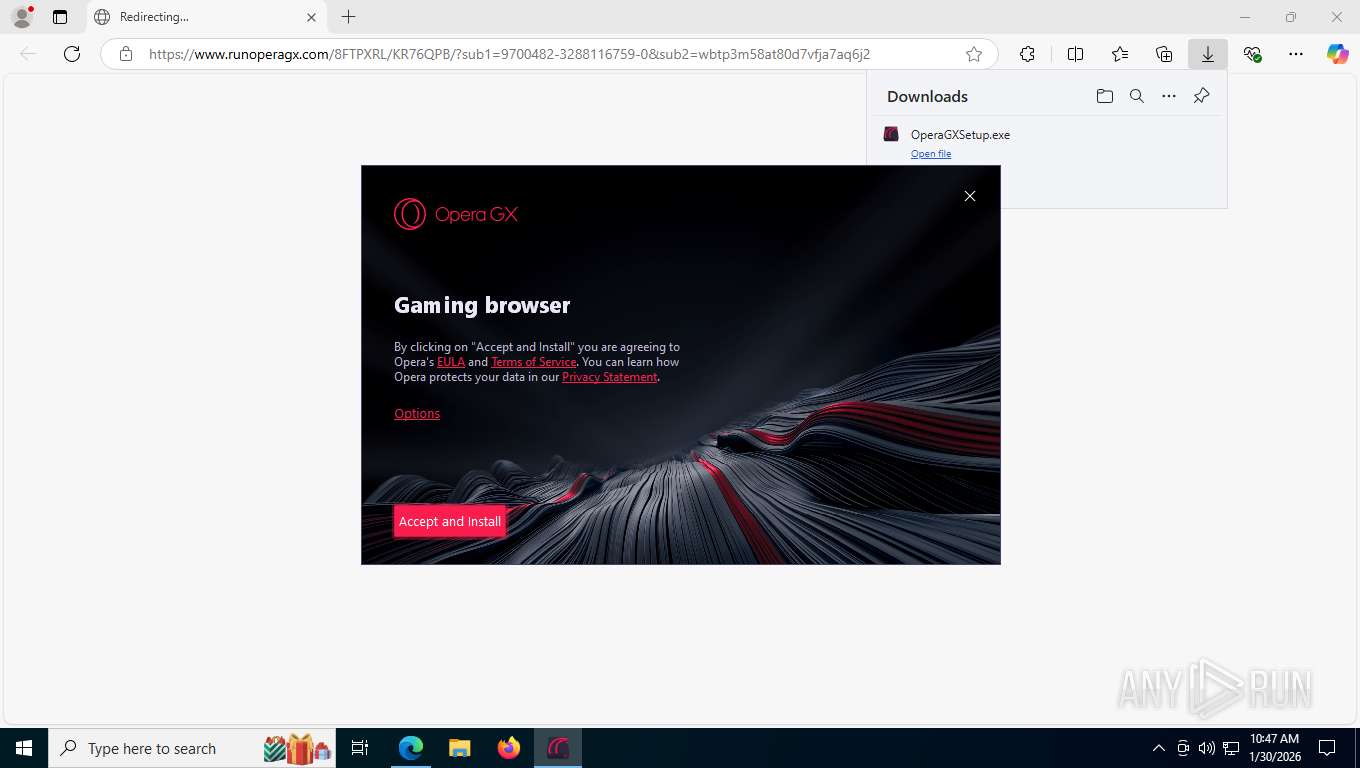Viewport: 1360px width, 768px height.
Task: Open the downloads folder icon
Action: point(1104,96)
